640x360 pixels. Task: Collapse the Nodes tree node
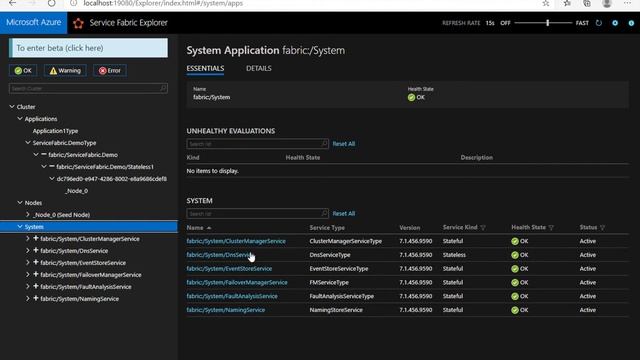point(20,202)
